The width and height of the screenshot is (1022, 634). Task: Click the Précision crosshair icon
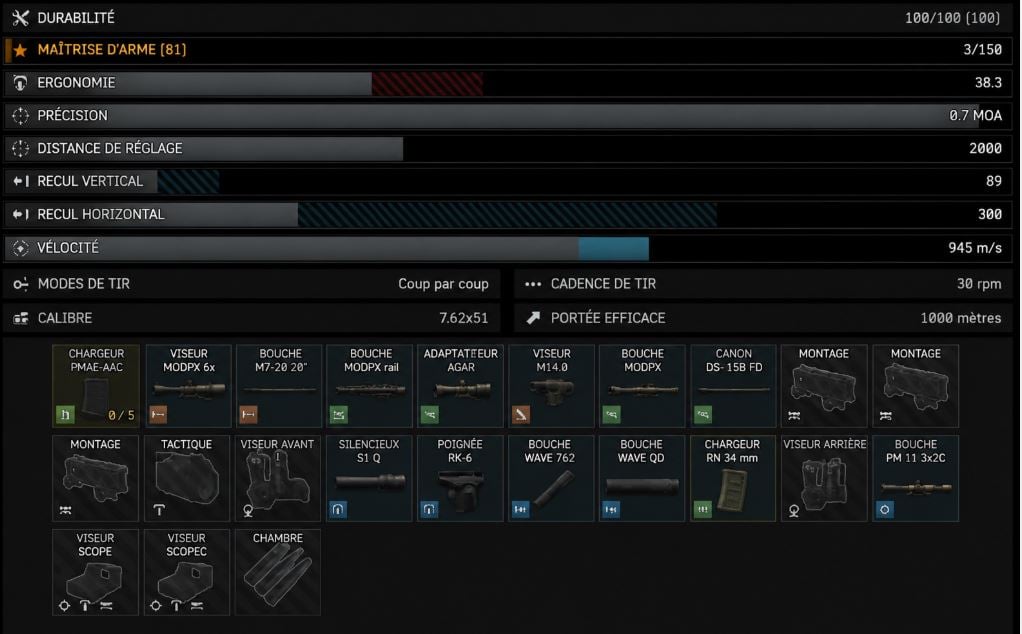pyautogui.click(x=20, y=116)
